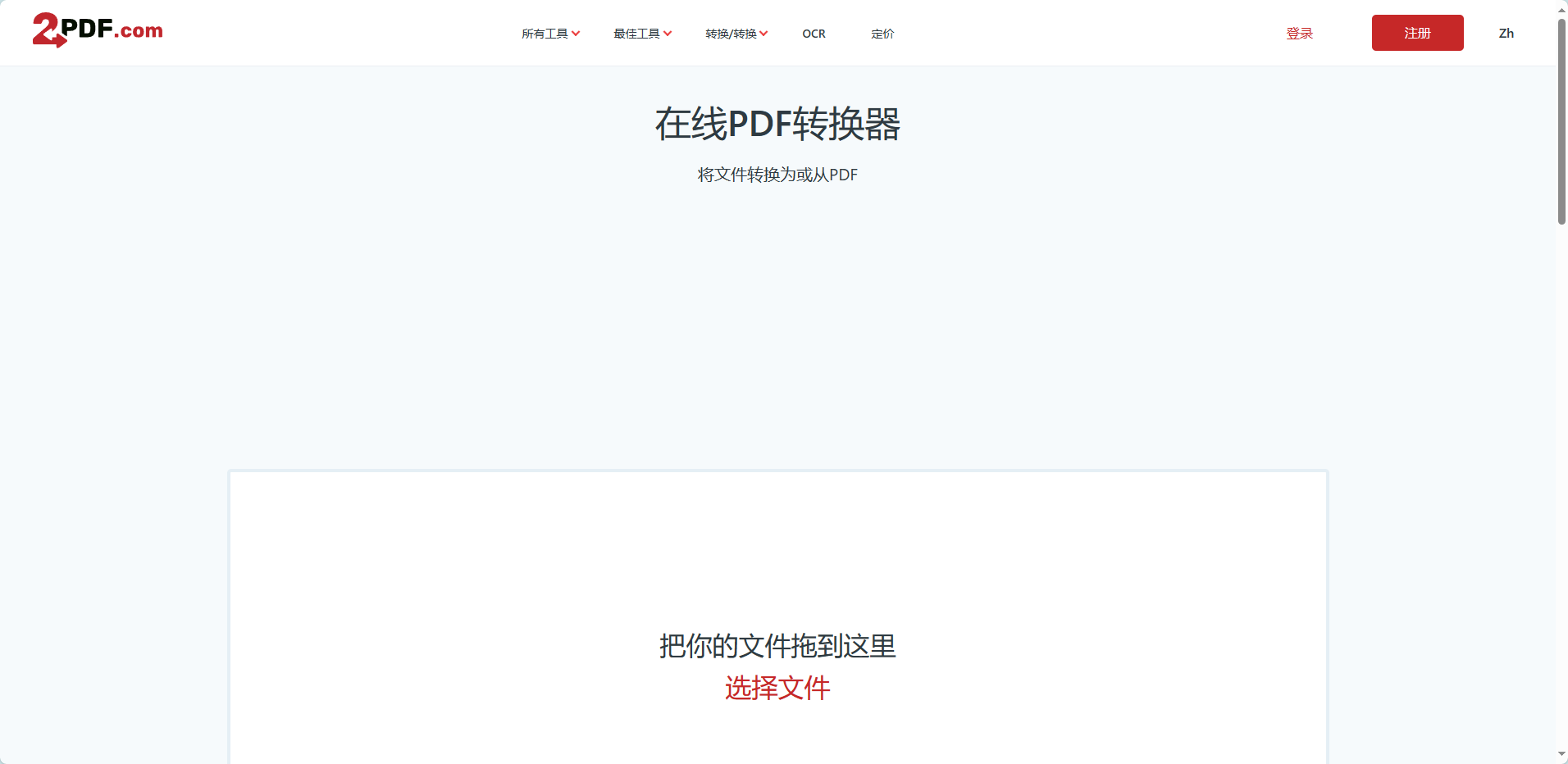Image resolution: width=1568 pixels, height=764 pixels.
Task: Click 把你的文件拖到这里 text area
Action: [x=777, y=647]
